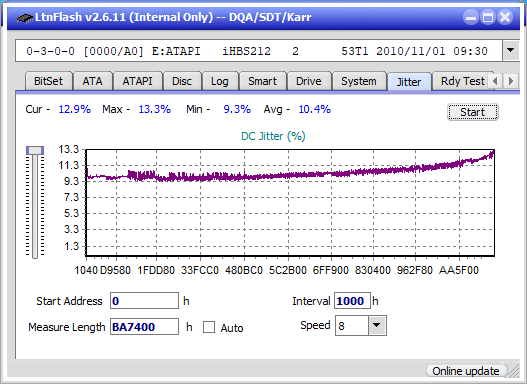The width and height of the screenshot is (527, 384).
Task: Click the Avg value 10.4%
Action: (315, 109)
